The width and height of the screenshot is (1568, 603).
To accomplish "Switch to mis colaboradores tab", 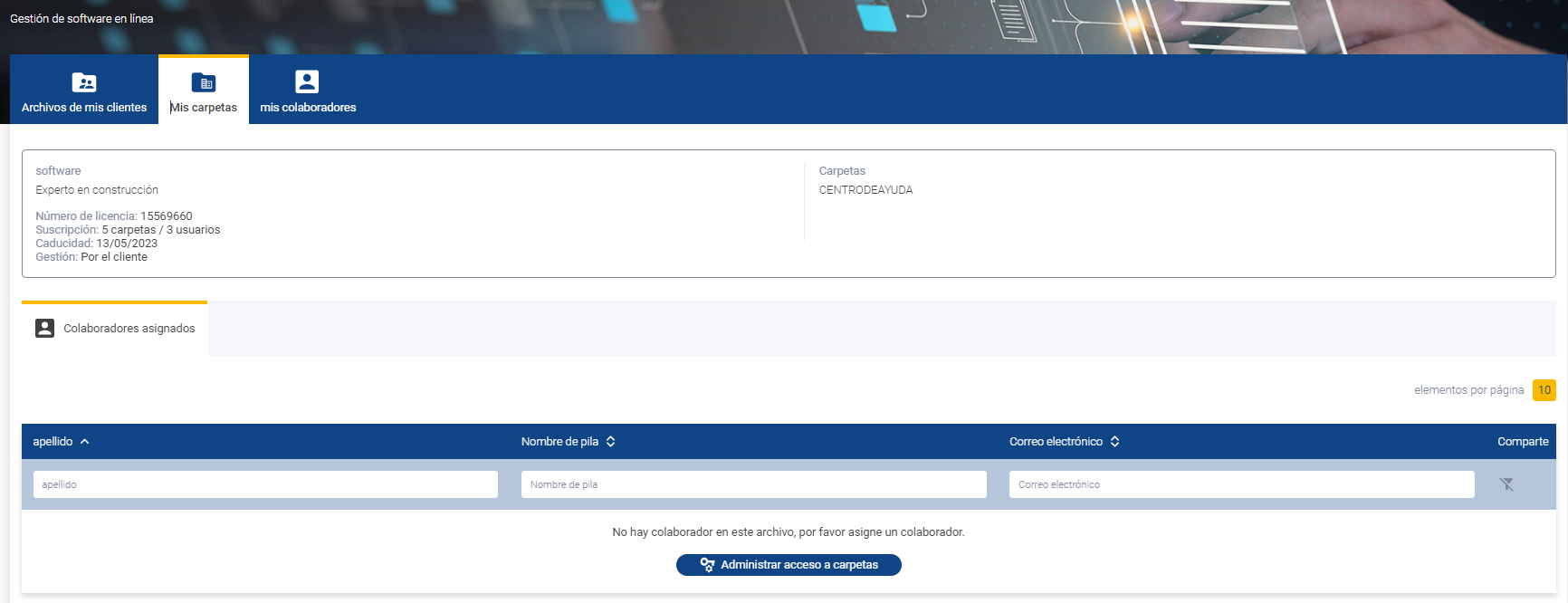I will 308,90.
